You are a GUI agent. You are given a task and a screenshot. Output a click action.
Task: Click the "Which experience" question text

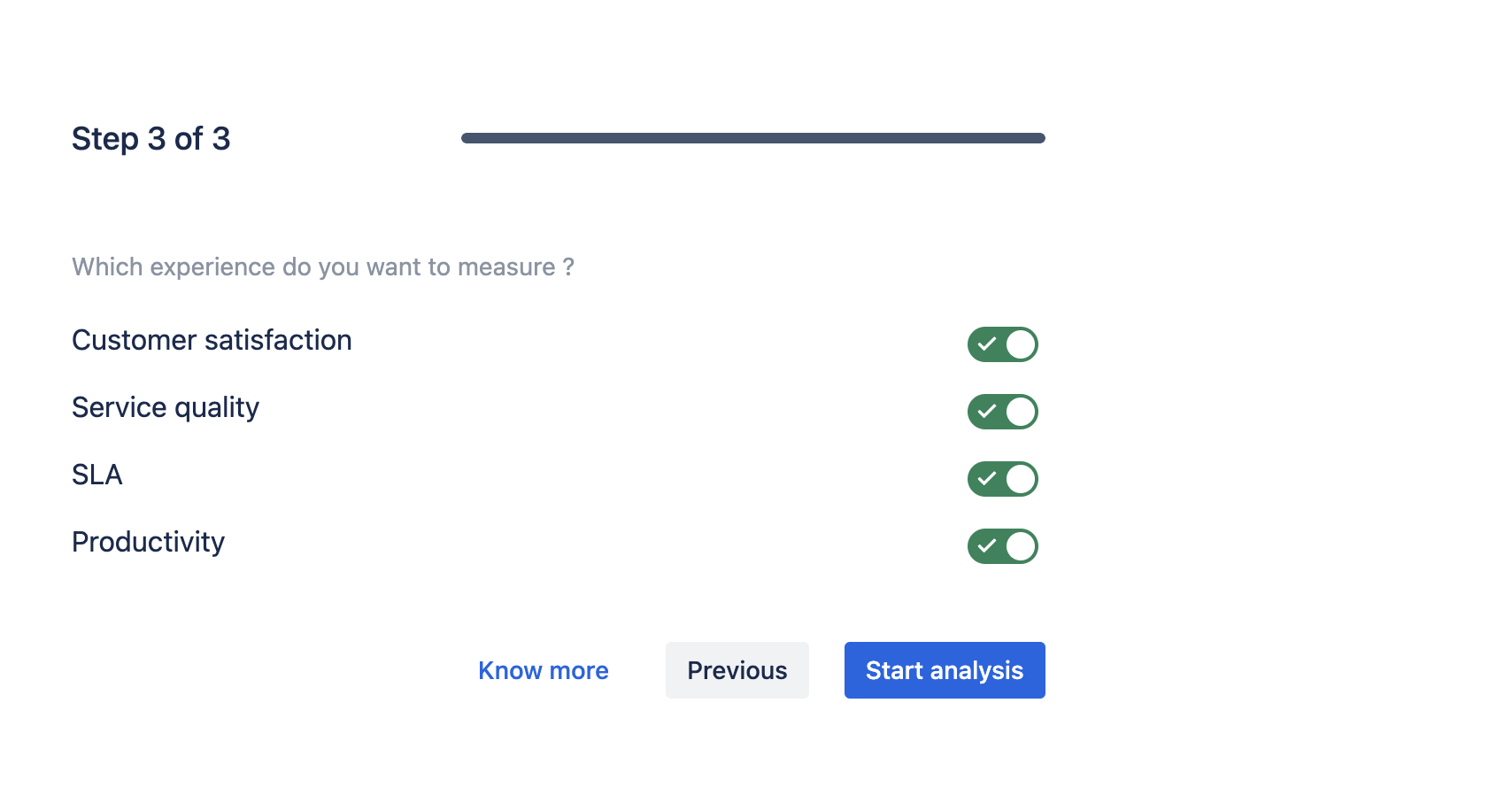pos(323,266)
